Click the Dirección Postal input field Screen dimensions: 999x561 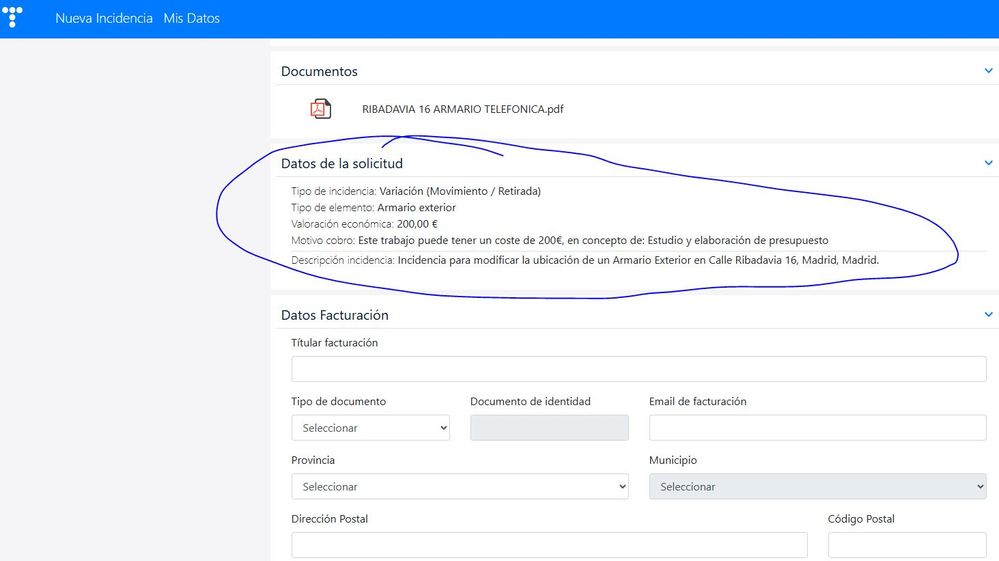coord(549,545)
